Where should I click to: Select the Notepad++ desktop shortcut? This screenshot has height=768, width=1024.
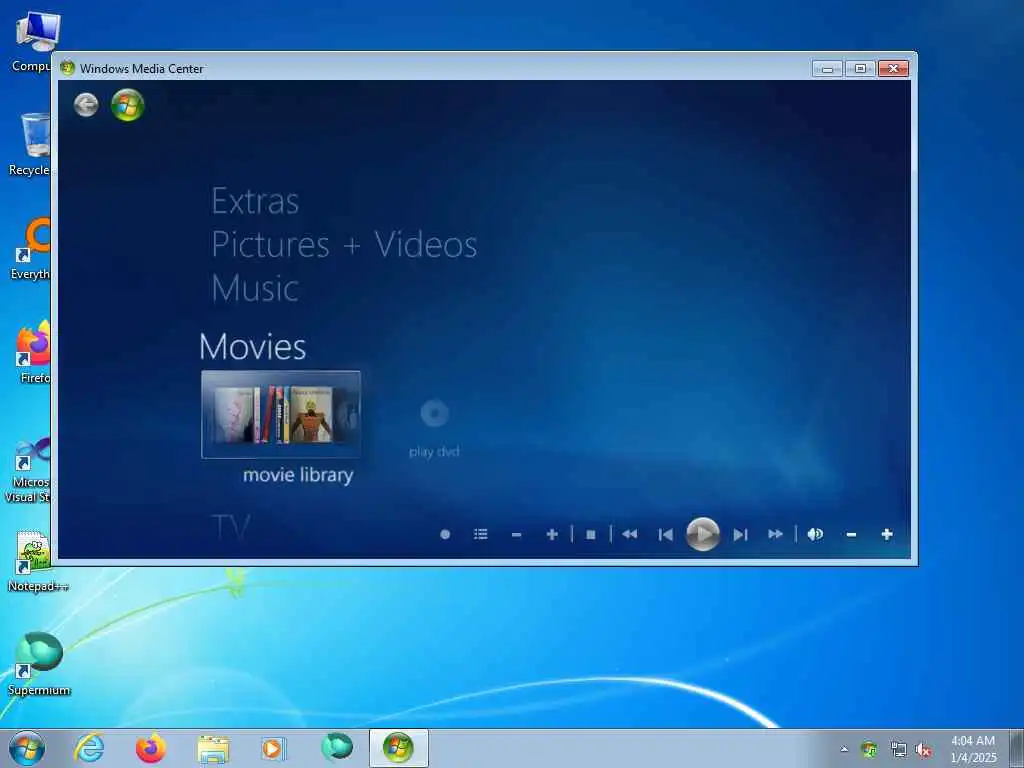pos(37,562)
